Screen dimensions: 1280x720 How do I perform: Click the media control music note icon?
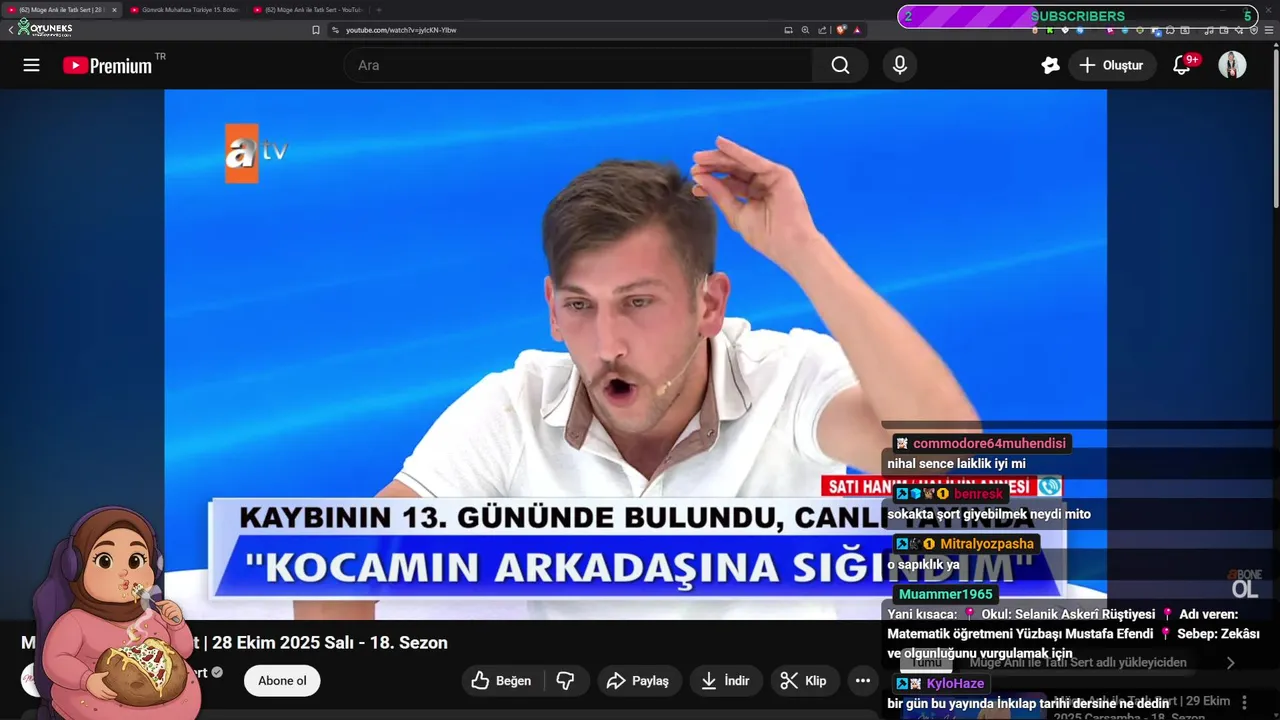click(x=1208, y=30)
